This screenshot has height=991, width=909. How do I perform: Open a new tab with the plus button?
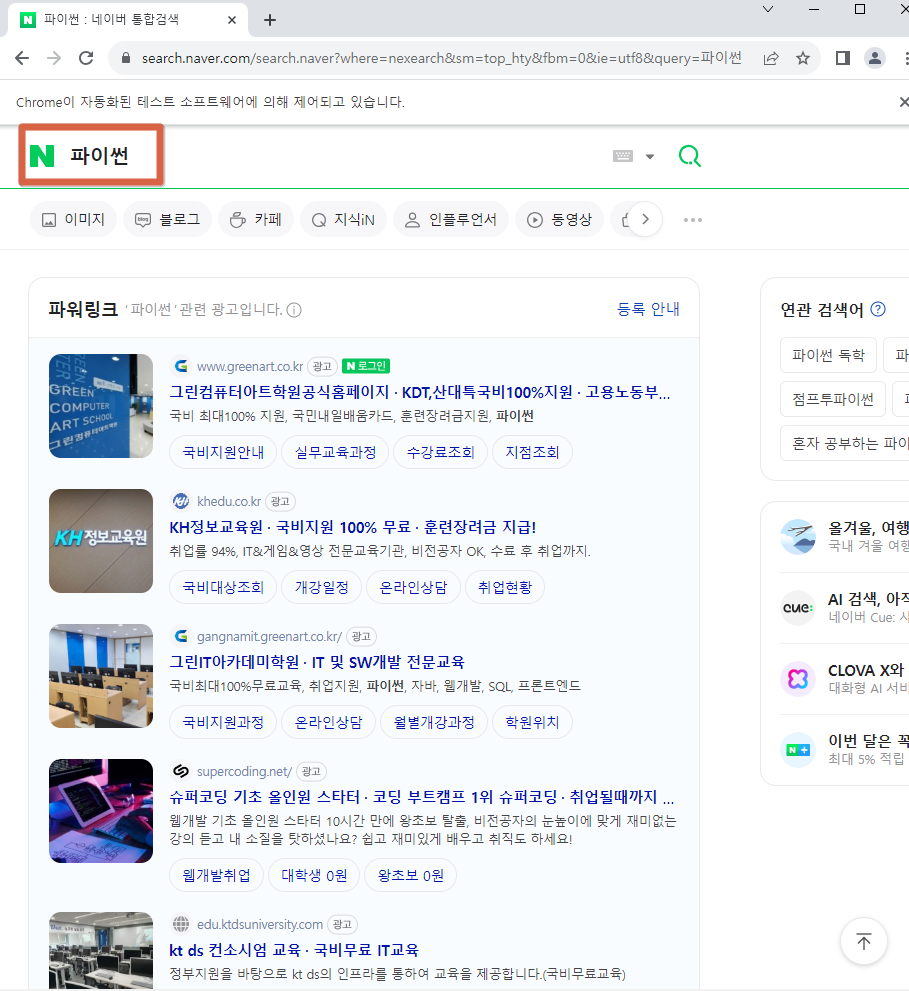point(270,20)
